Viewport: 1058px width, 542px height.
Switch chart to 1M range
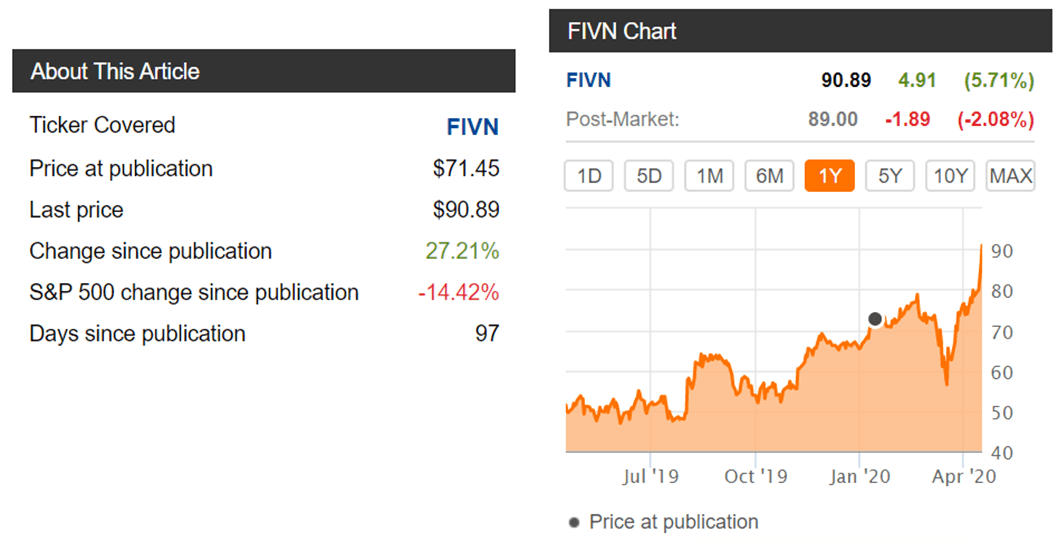coord(709,176)
